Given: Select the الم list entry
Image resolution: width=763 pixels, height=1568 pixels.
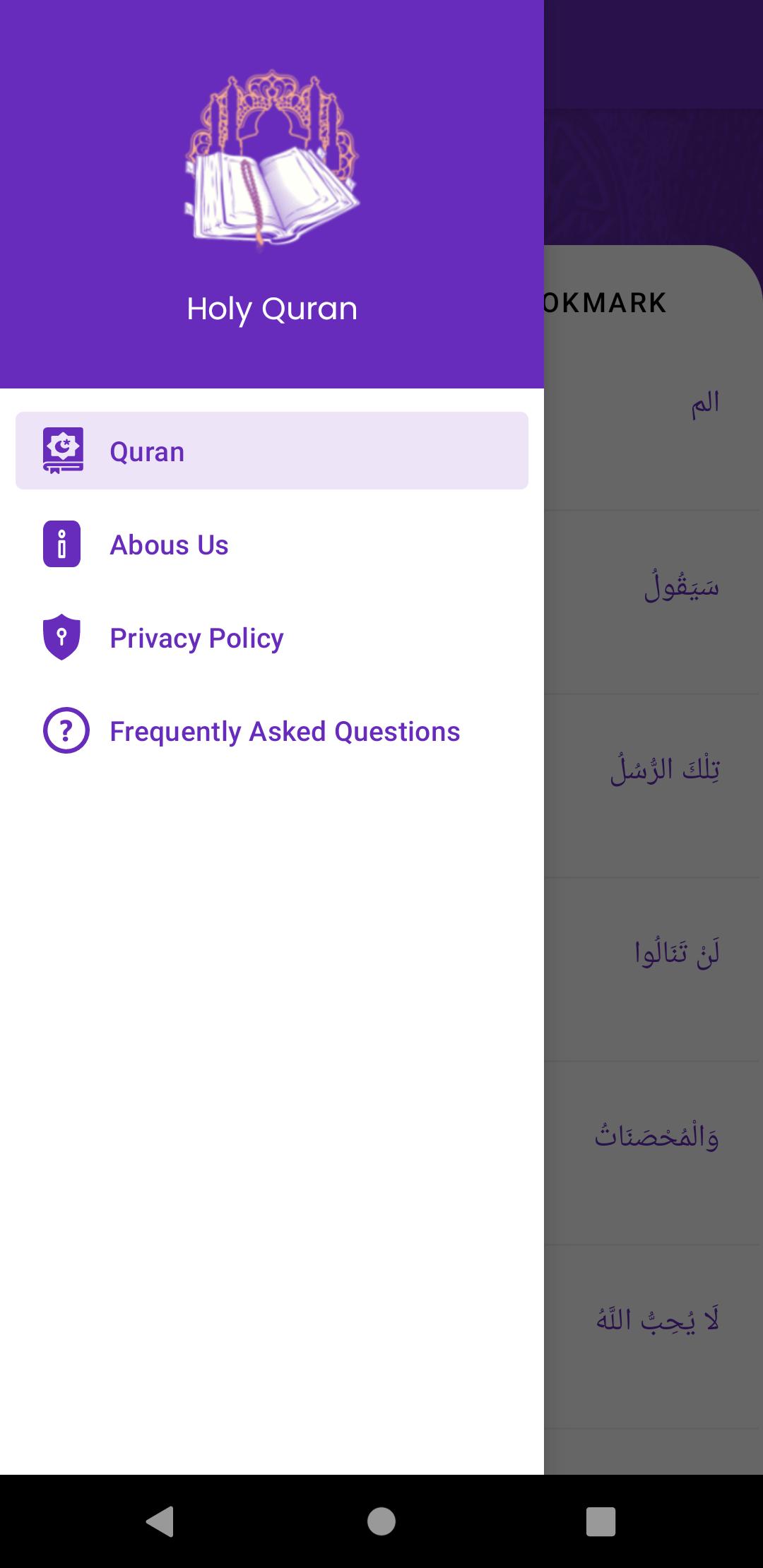Looking at the screenshot, I should [653, 419].
